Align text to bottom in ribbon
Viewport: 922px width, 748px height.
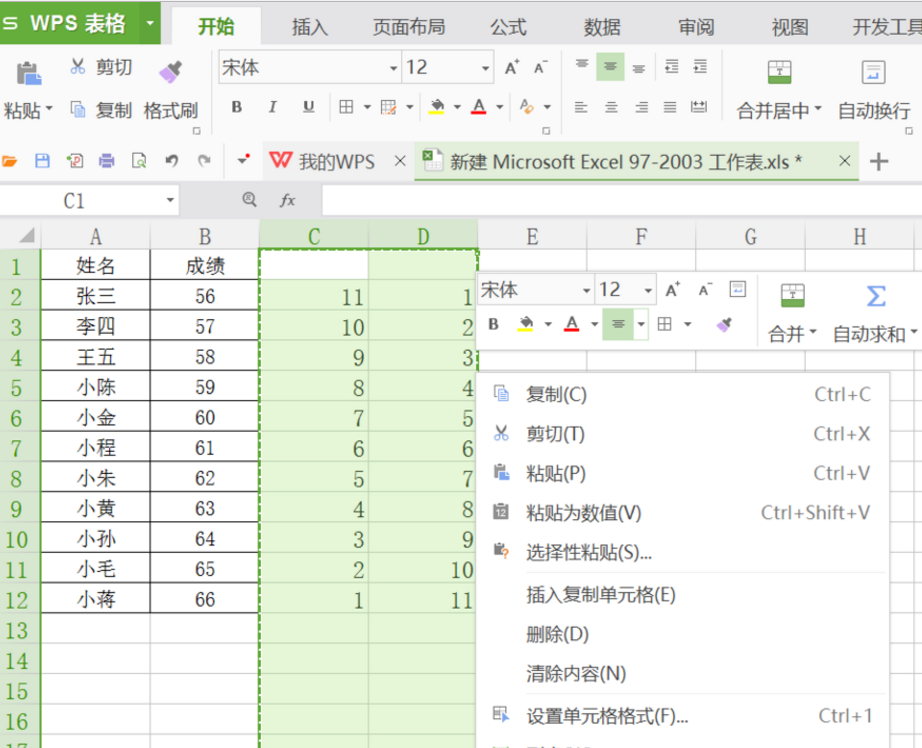click(x=639, y=66)
